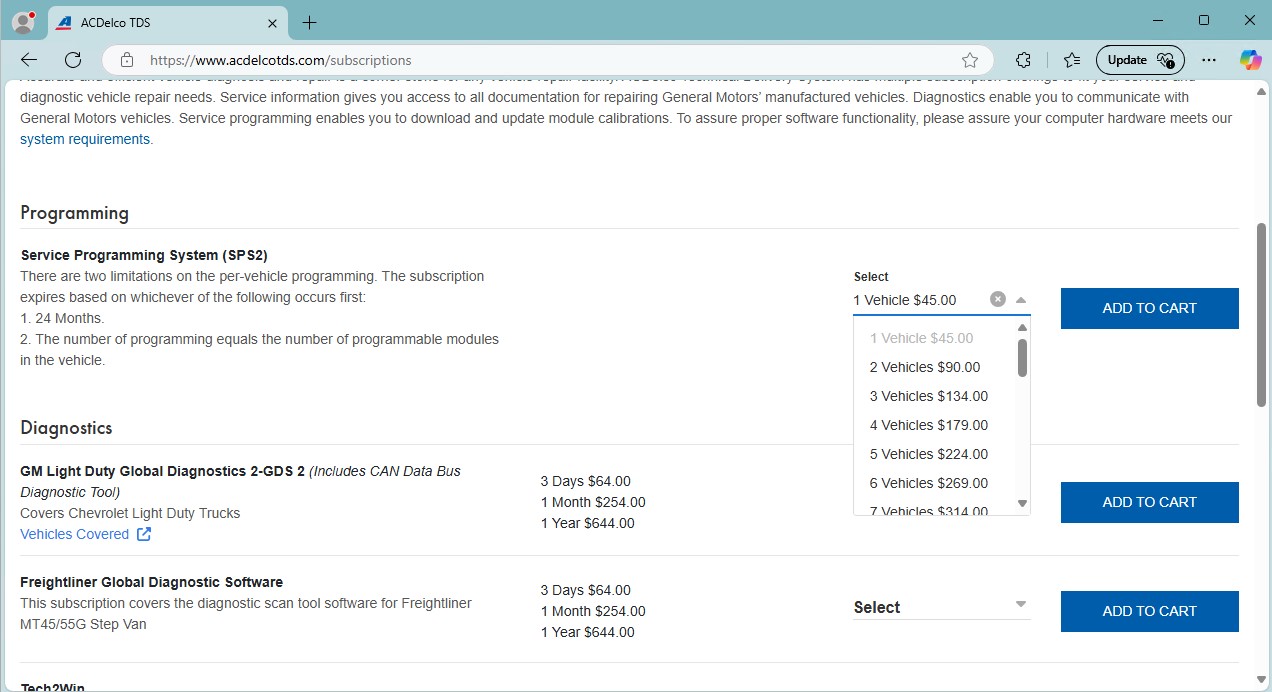Image resolution: width=1272 pixels, height=692 pixels.
Task: Open the browser profile avatar
Action: coord(22,22)
